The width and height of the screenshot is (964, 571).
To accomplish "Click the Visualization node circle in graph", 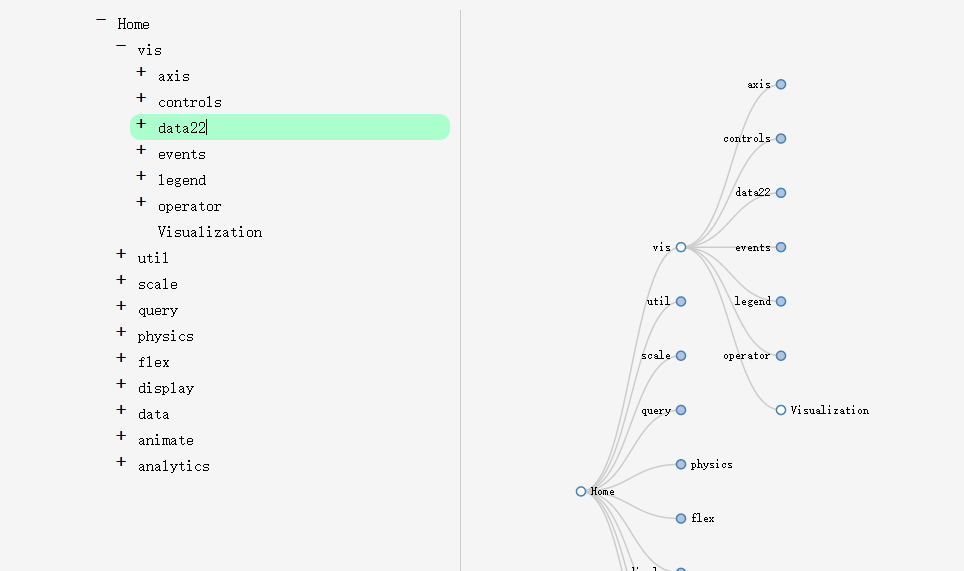I will [781, 410].
